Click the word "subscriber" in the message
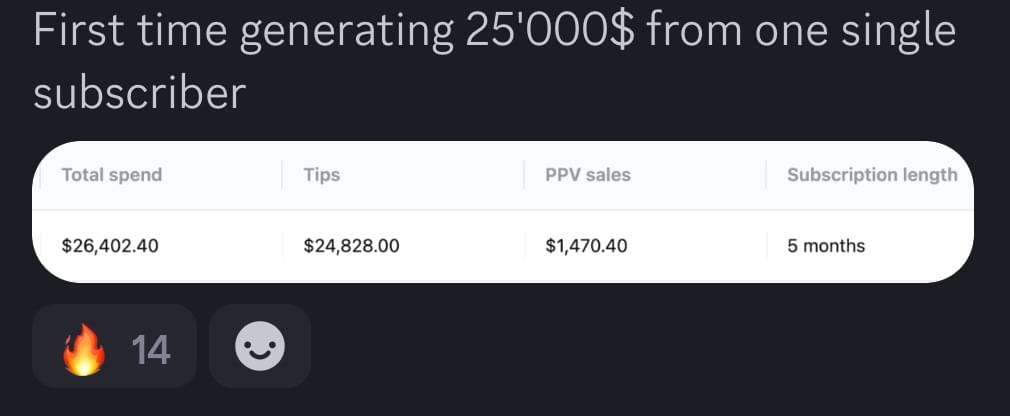Viewport: 1010px width, 416px height. [x=139, y=94]
